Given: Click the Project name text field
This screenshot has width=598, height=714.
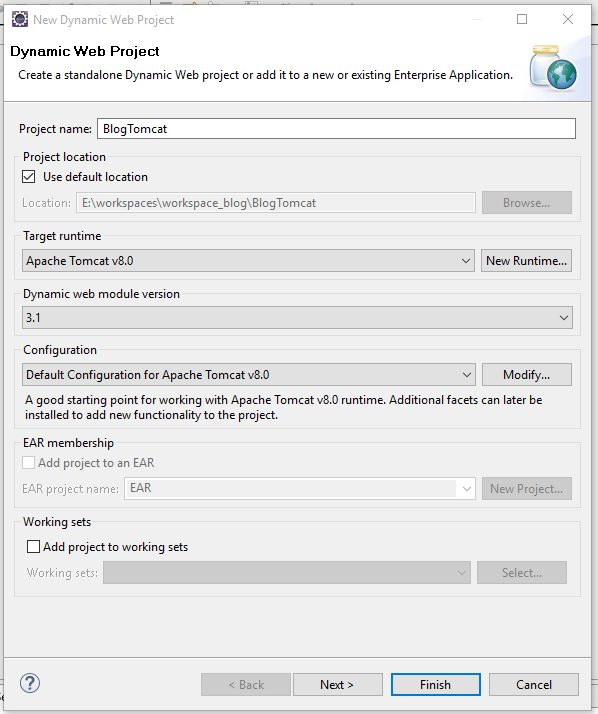Looking at the screenshot, I should pyautogui.click(x=336, y=129).
